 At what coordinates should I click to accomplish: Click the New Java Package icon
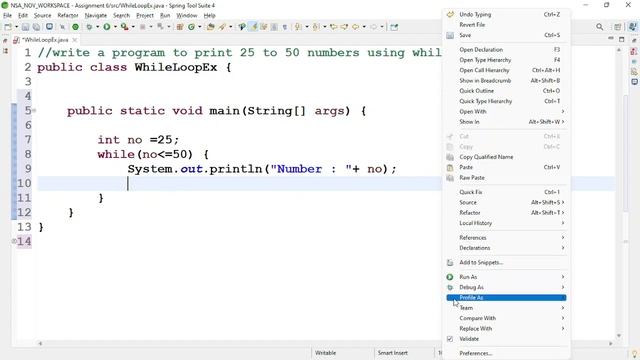(180, 27)
